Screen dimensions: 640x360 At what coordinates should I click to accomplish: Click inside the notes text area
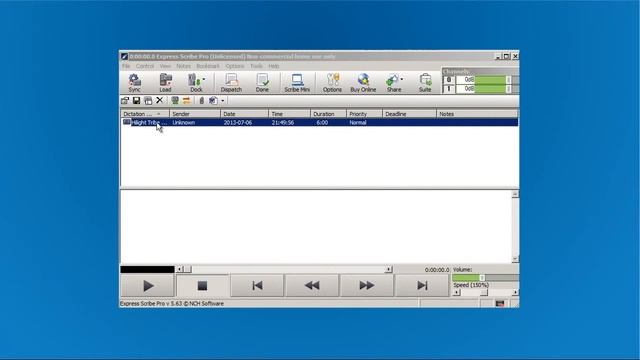[316, 227]
